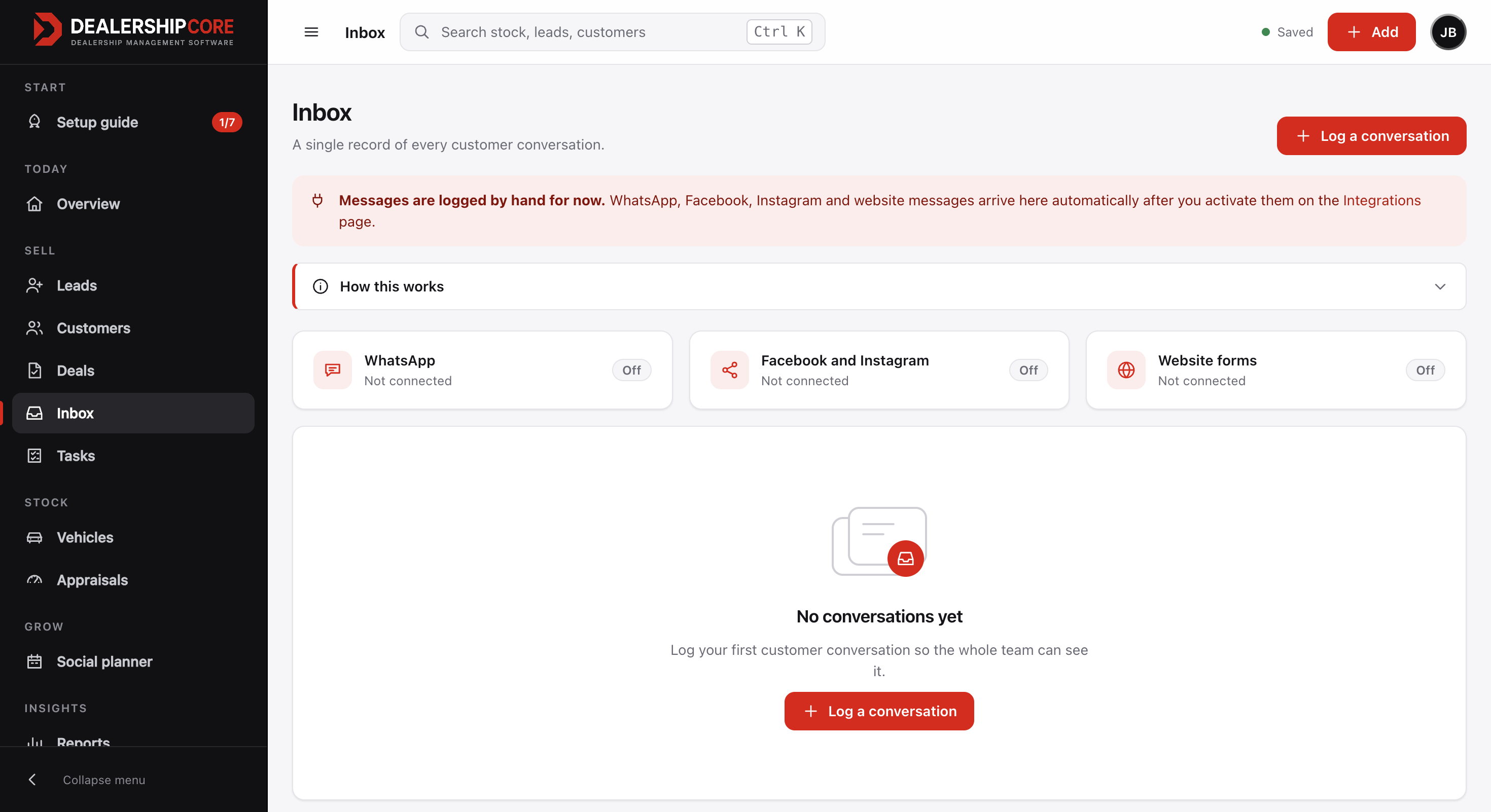The height and width of the screenshot is (812, 1491).
Task: Open the Integrations page link
Action: (x=1381, y=200)
